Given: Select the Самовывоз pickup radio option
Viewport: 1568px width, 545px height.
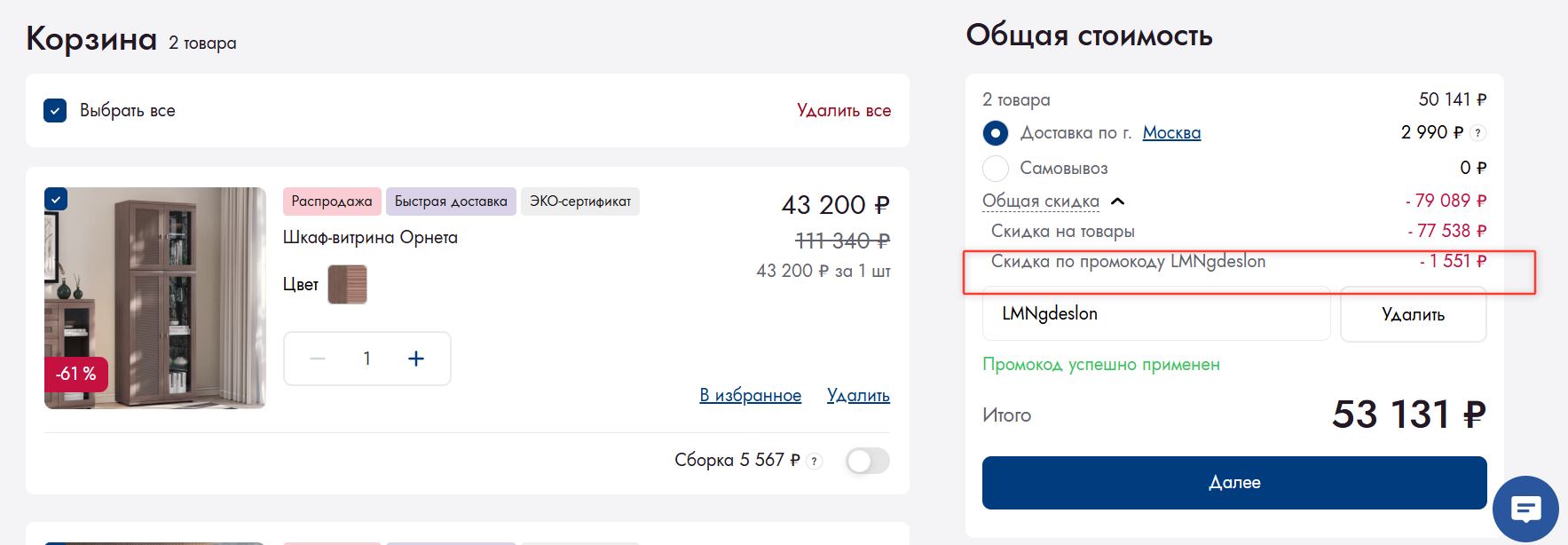Looking at the screenshot, I should click(996, 168).
